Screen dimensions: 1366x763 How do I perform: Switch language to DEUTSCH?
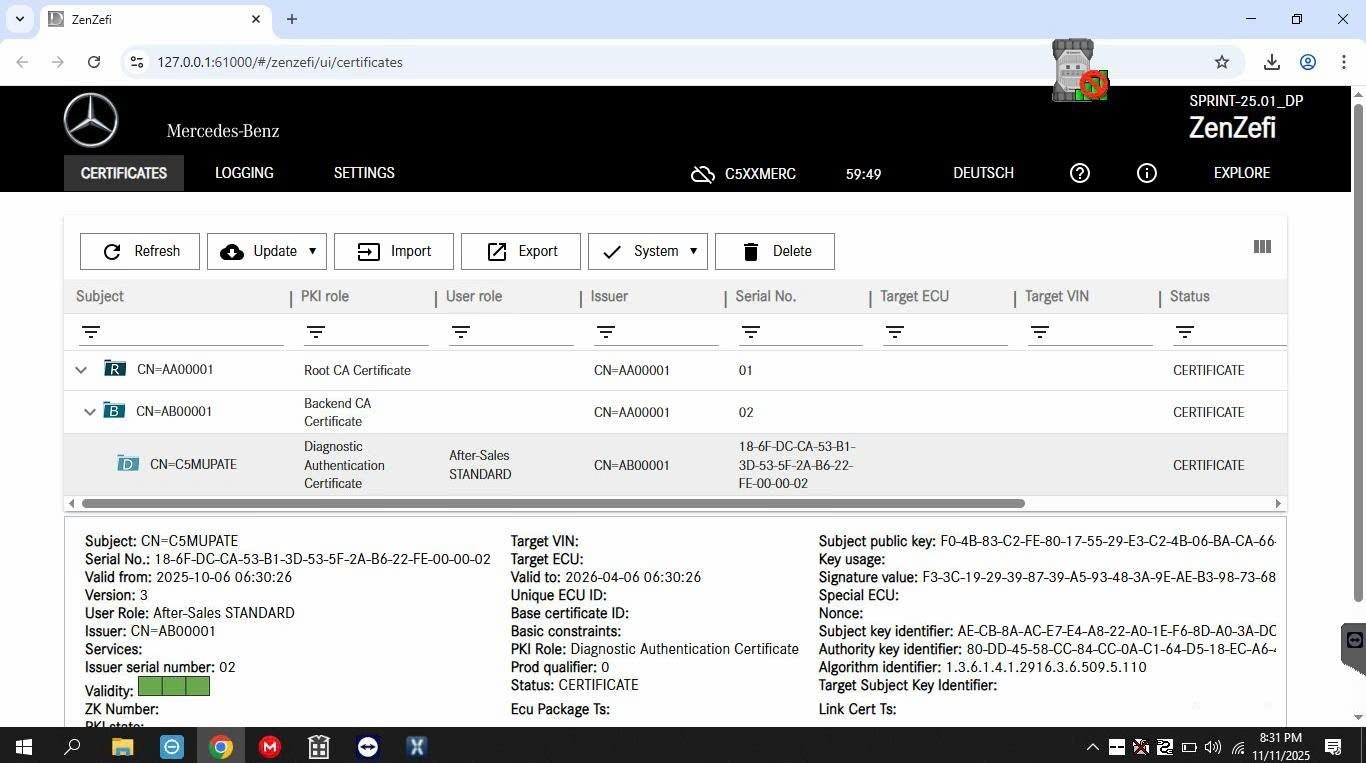click(x=982, y=173)
